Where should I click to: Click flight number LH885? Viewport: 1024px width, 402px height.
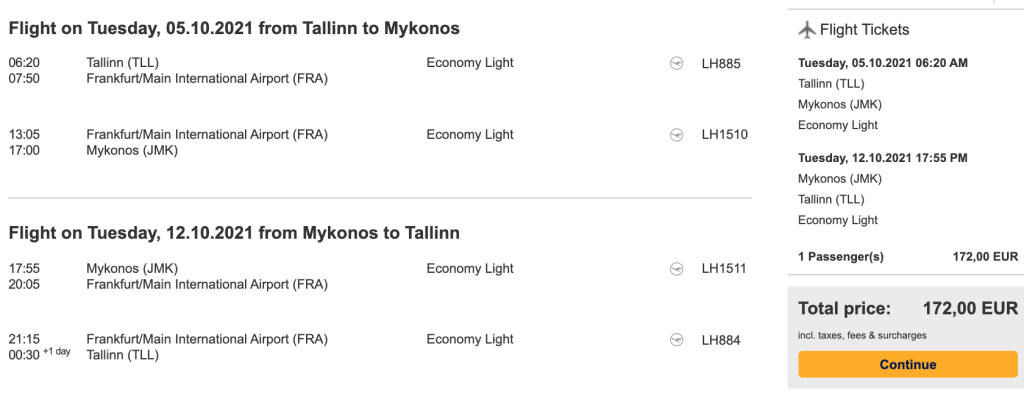pyautogui.click(x=721, y=63)
